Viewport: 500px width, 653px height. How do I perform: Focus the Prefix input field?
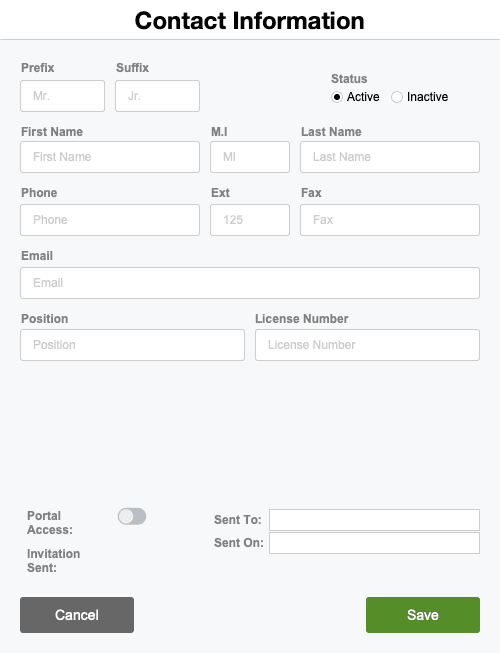click(x=62, y=96)
